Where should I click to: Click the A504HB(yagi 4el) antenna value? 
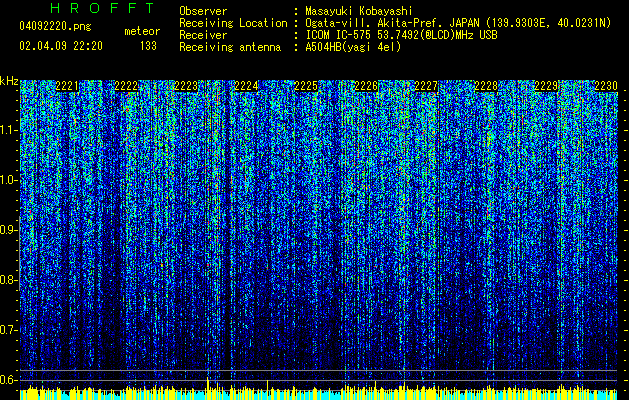pyautogui.click(x=353, y=47)
